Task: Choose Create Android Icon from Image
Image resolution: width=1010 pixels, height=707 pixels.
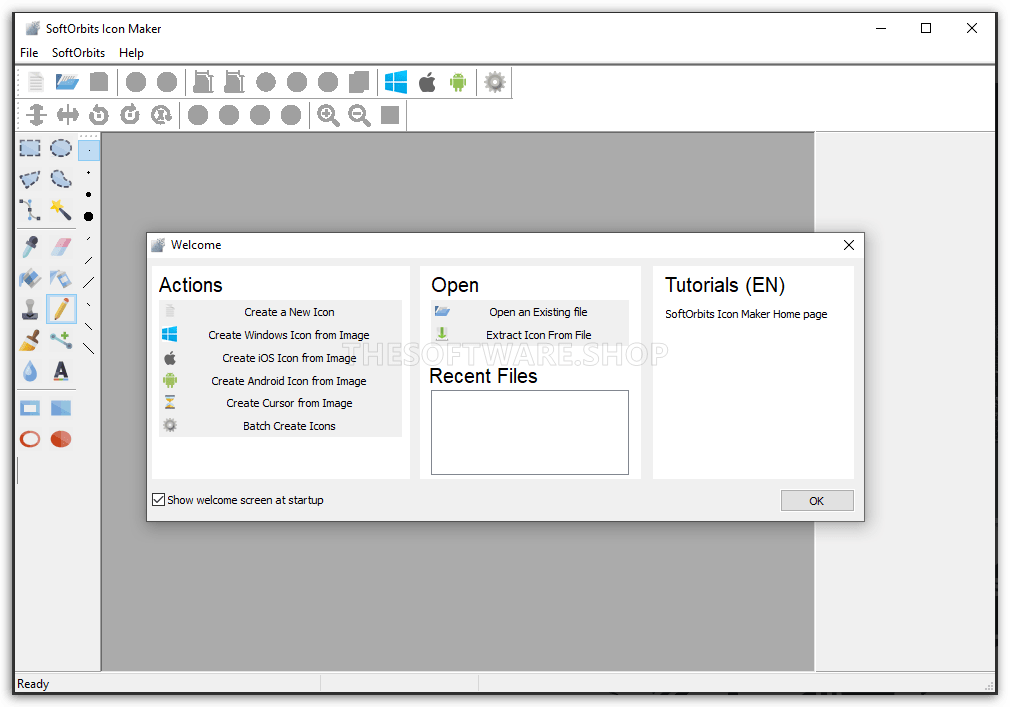Action: pyautogui.click(x=280, y=381)
